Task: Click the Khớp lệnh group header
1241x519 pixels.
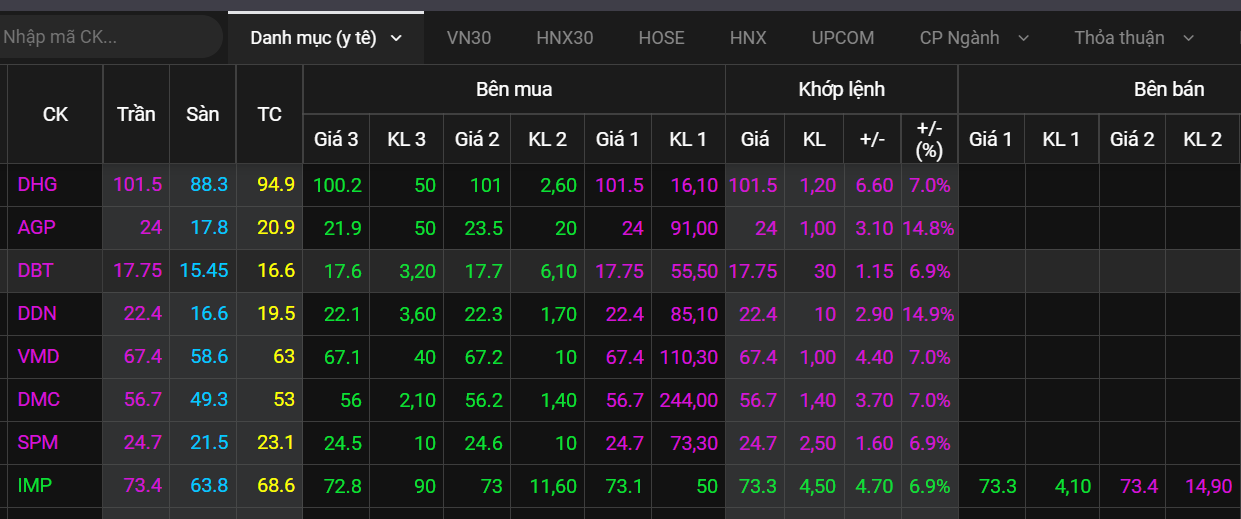Action: (841, 89)
